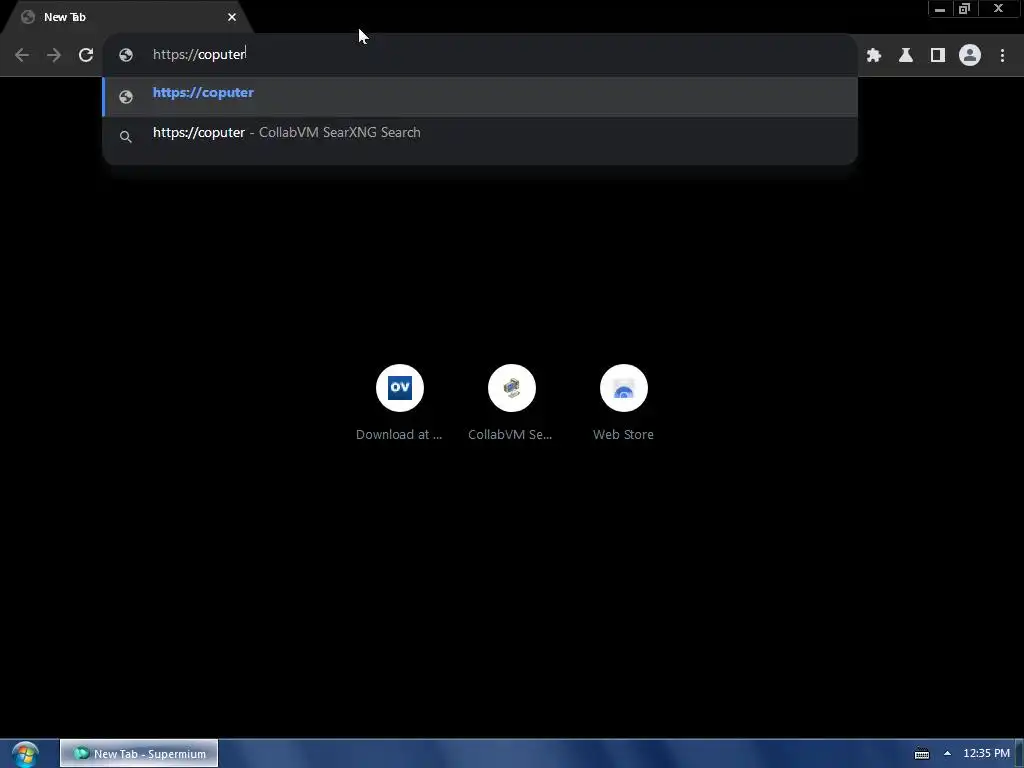Close the New Tab tab
Viewport: 1024px width, 768px height.
click(x=232, y=17)
